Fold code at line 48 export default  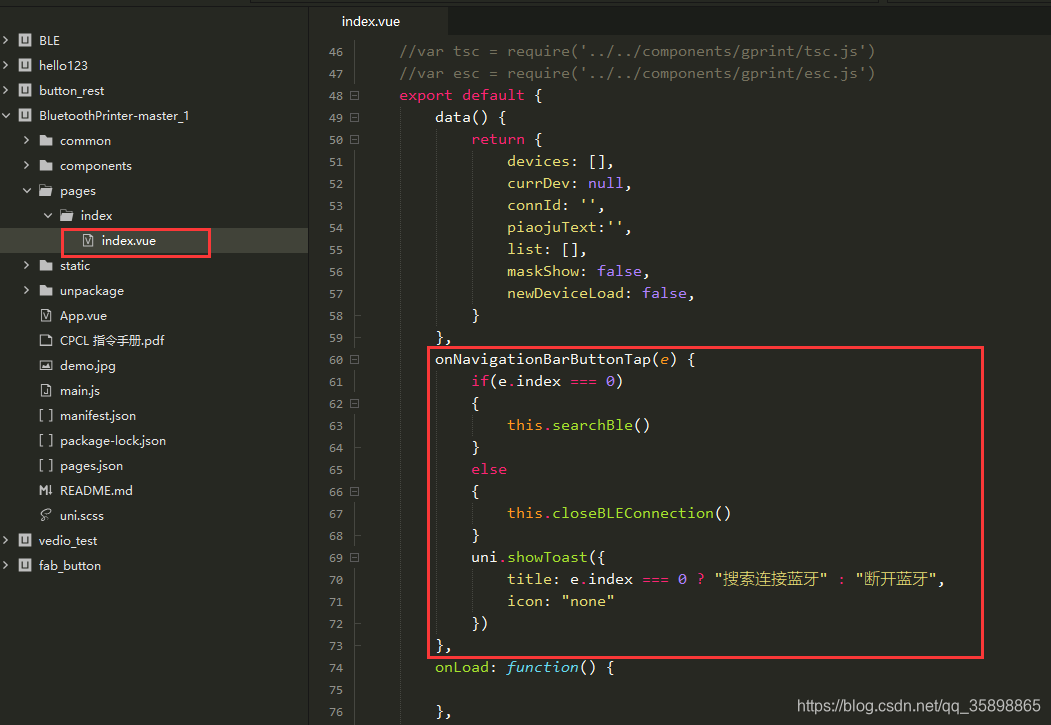pos(355,95)
